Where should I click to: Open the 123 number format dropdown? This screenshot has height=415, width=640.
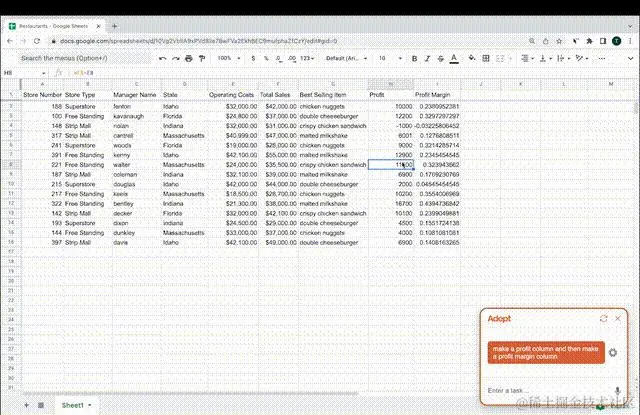[x=307, y=58]
